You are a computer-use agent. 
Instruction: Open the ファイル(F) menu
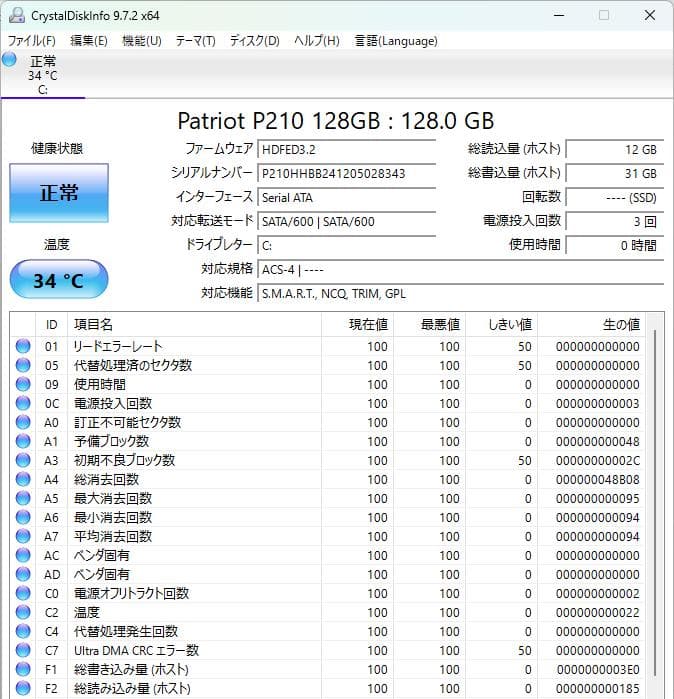32,41
